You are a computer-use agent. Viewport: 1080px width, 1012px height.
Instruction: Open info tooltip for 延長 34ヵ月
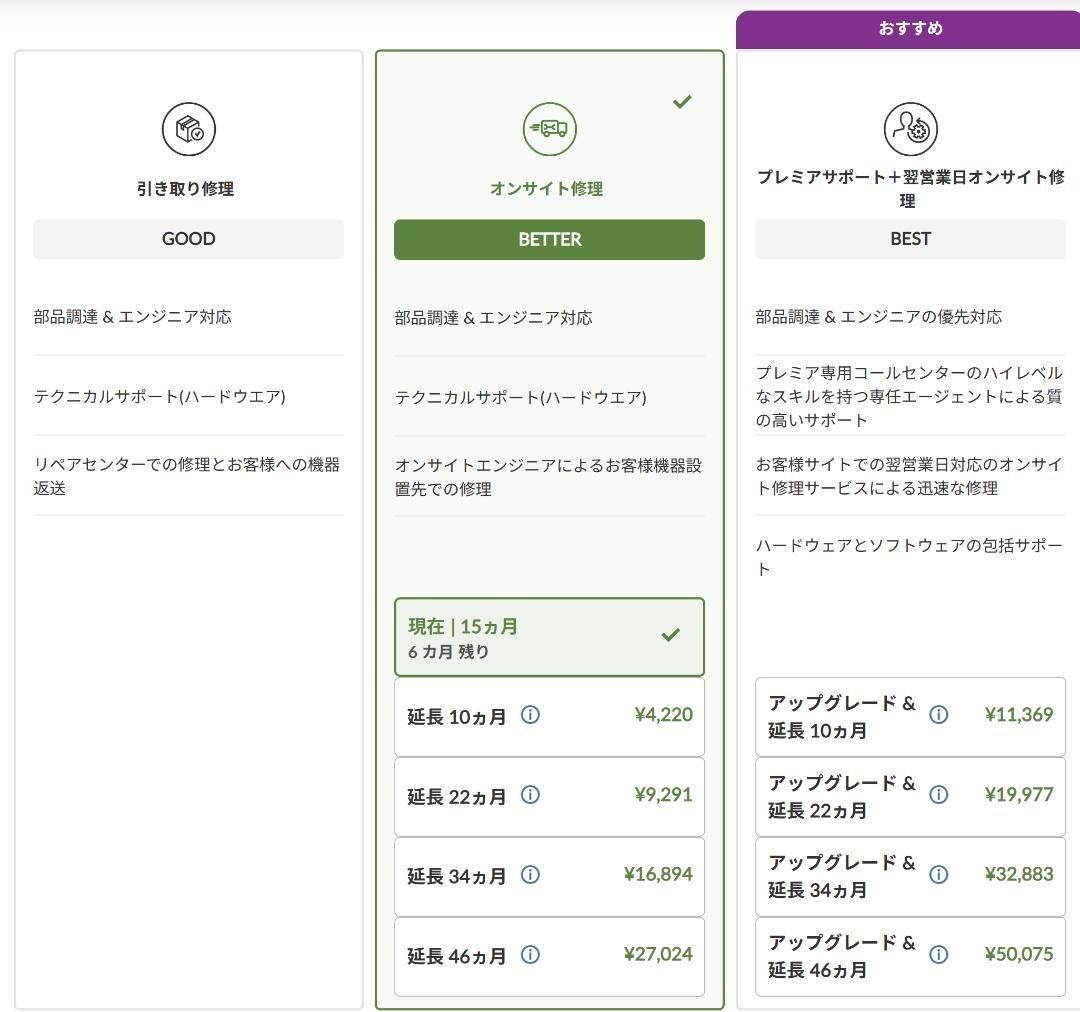tap(530, 876)
